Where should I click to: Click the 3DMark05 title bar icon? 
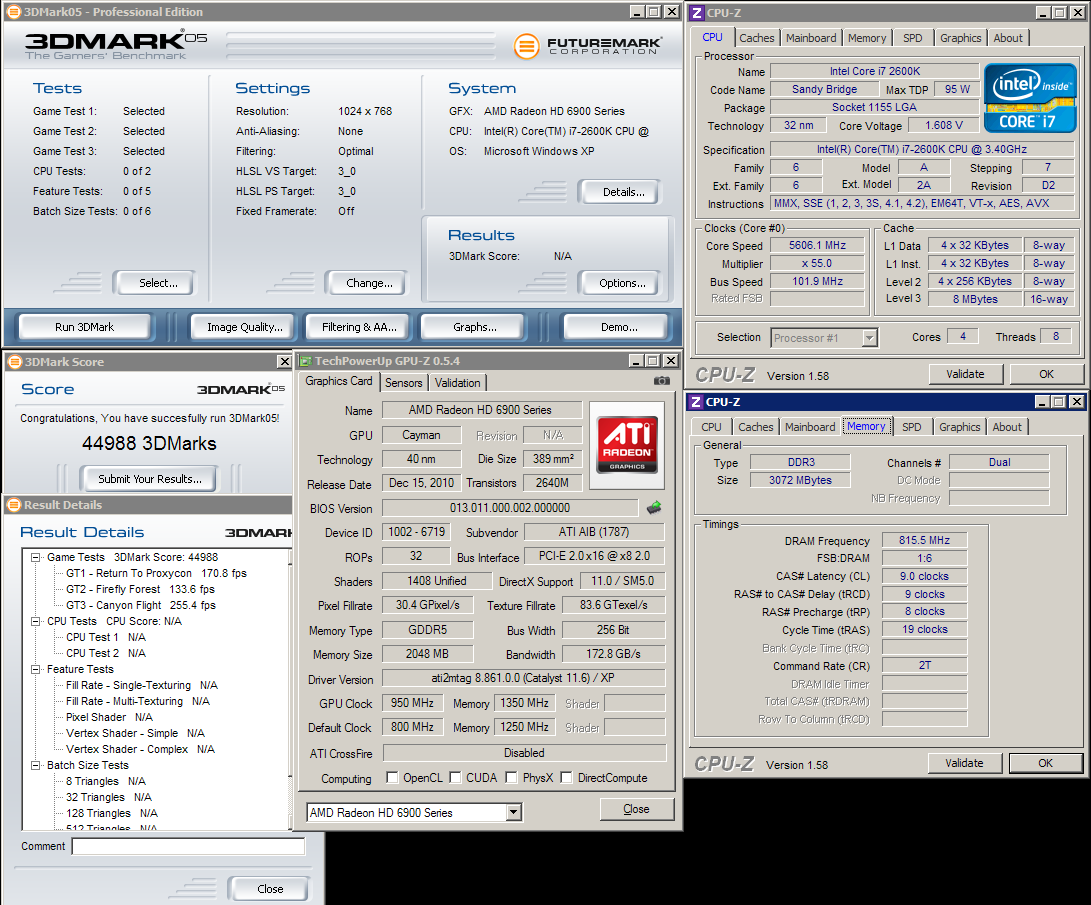13,12
